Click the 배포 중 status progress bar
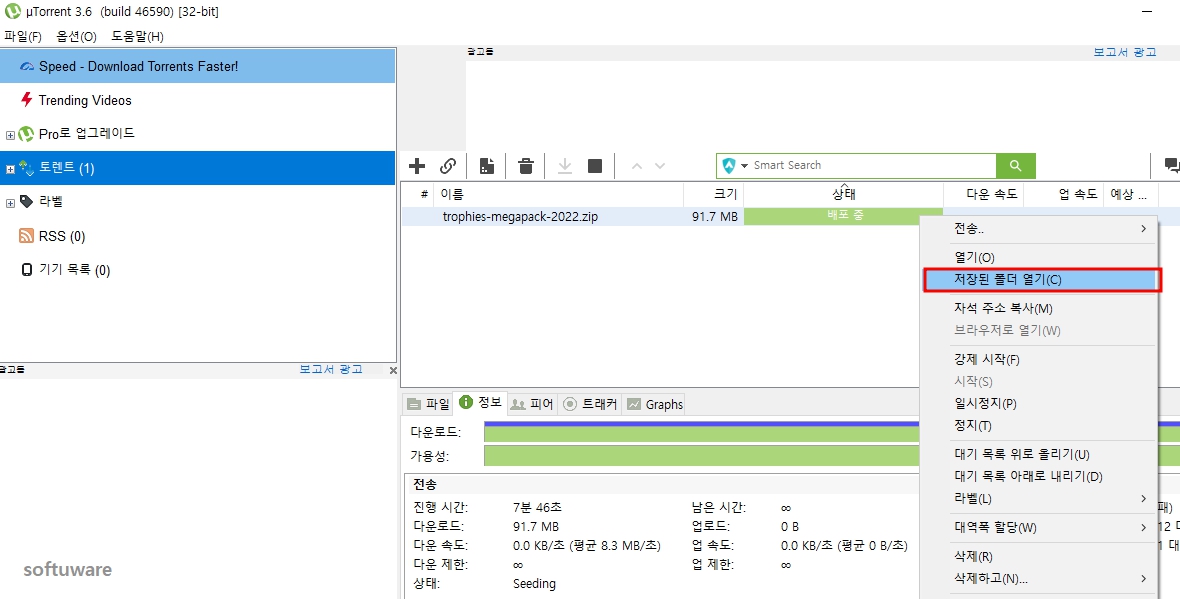 click(843, 216)
